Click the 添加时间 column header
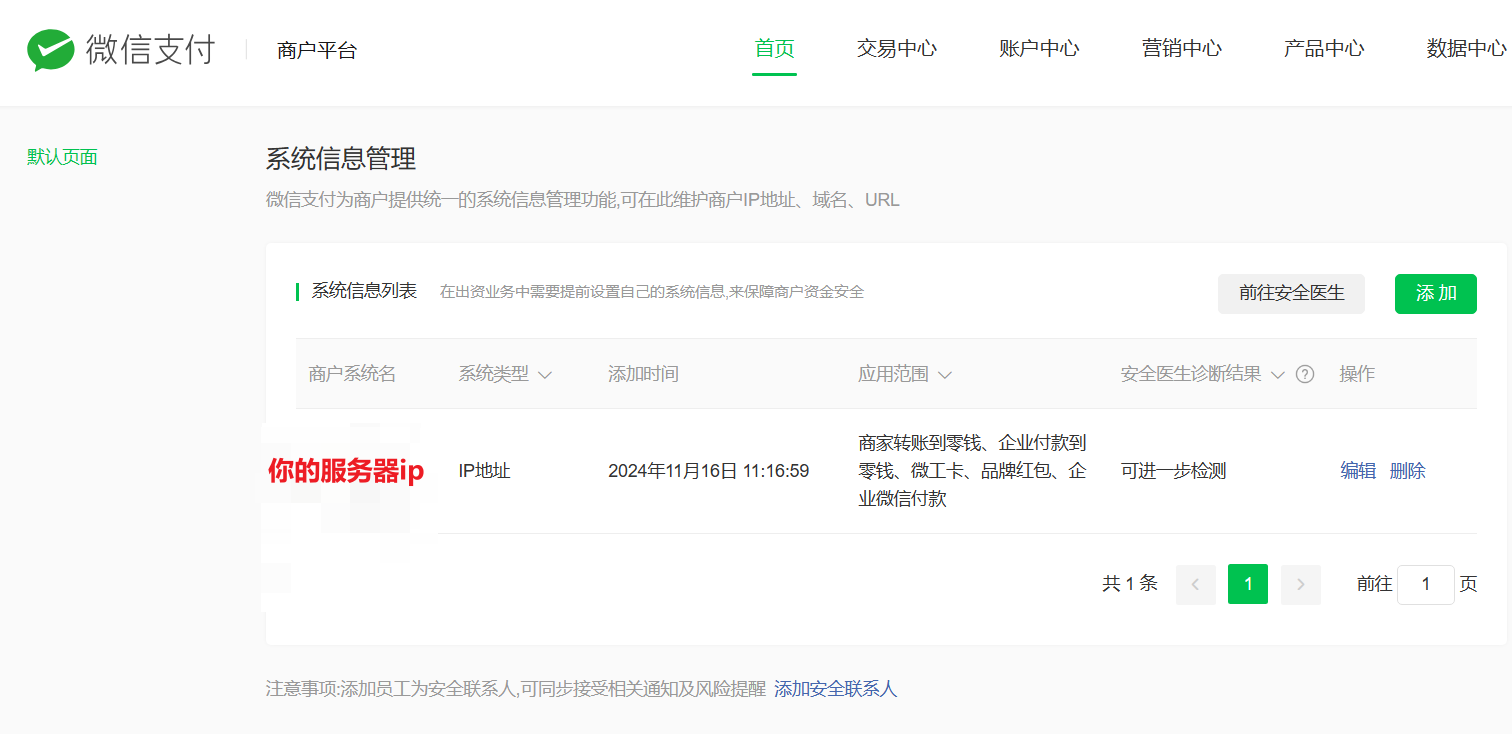This screenshot has height=734, width=1512. (x=643, y=374)
